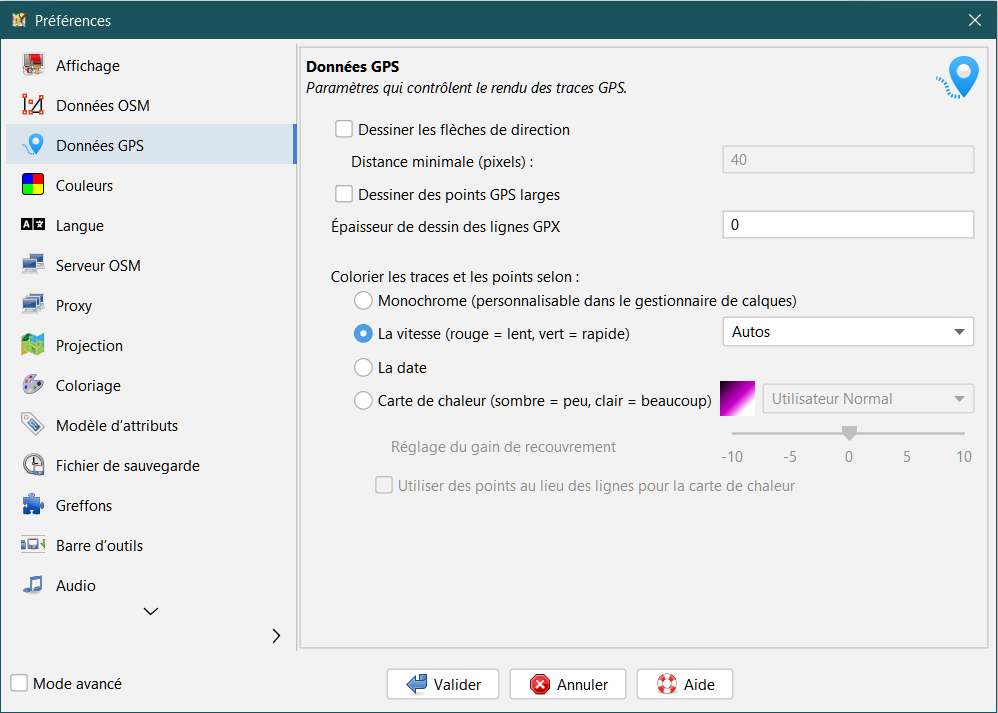Viewport: 998px width, 713px height.
Task: Open the Serveur OSM preferences tab
Action: [98, 266]
